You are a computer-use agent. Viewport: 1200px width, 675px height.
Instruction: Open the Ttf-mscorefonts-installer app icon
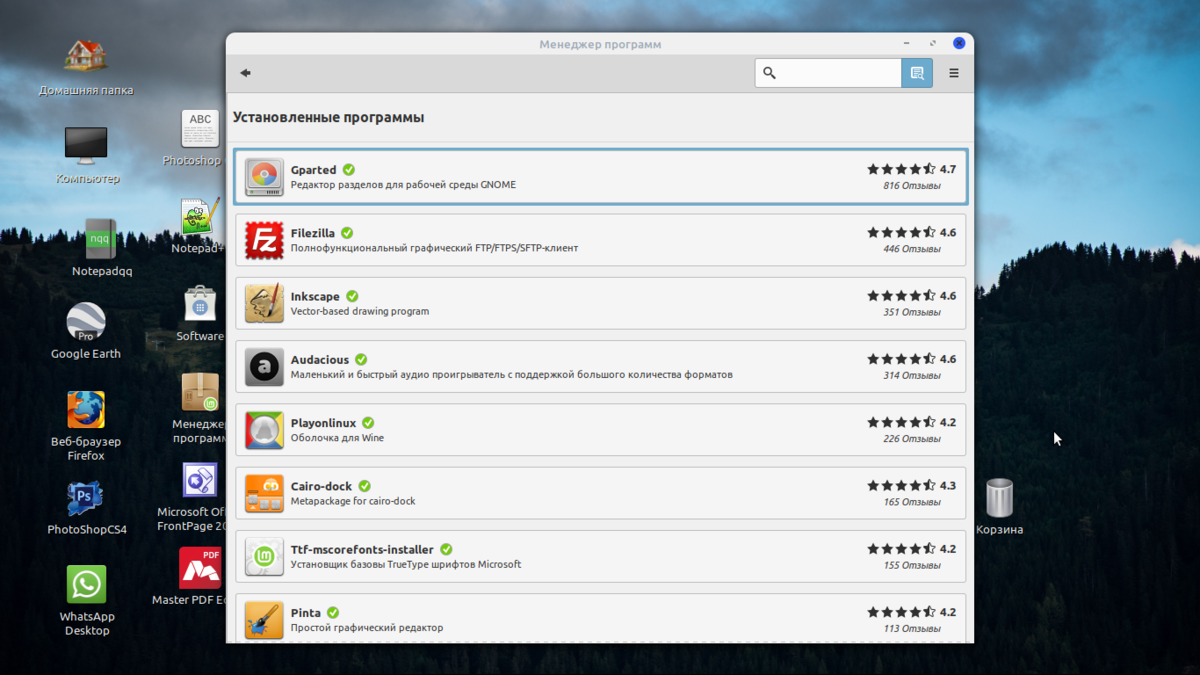(x=264, y=557)
